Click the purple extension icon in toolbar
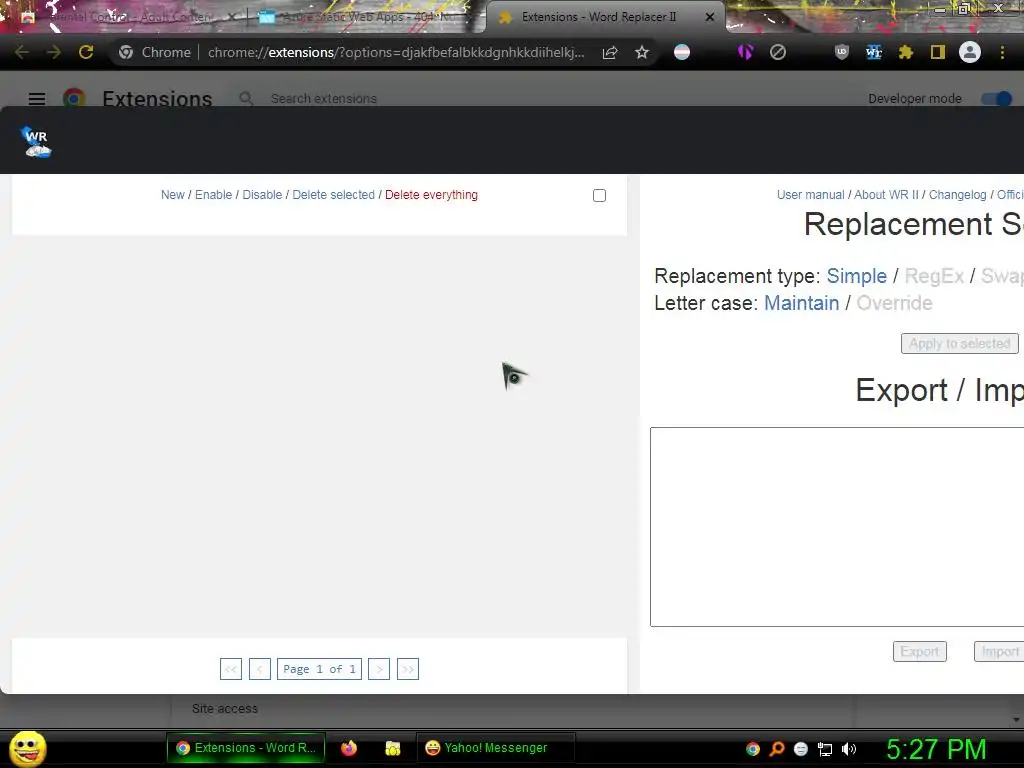Image resolution: width=1024 pixels, height=768 pixels. coord(745,52)
